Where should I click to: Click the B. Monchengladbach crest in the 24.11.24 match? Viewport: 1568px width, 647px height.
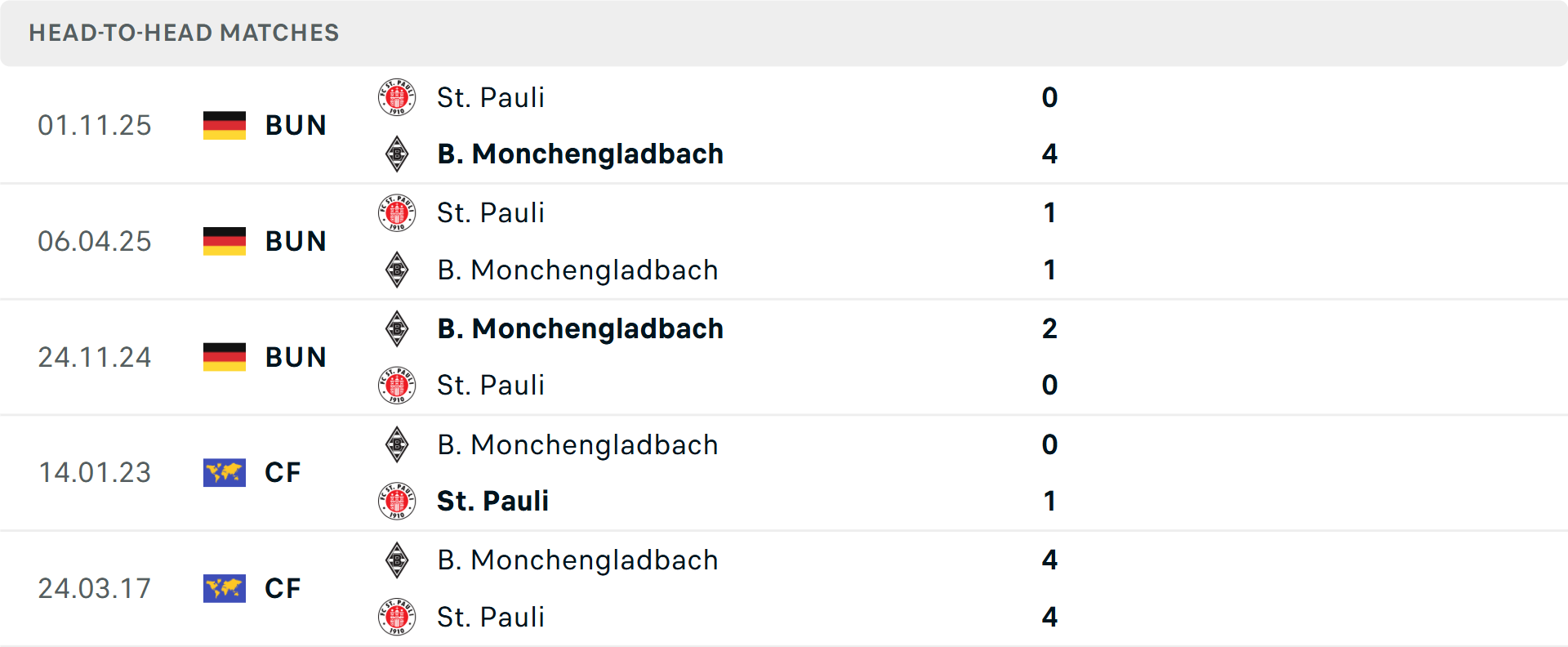(398, 328)
